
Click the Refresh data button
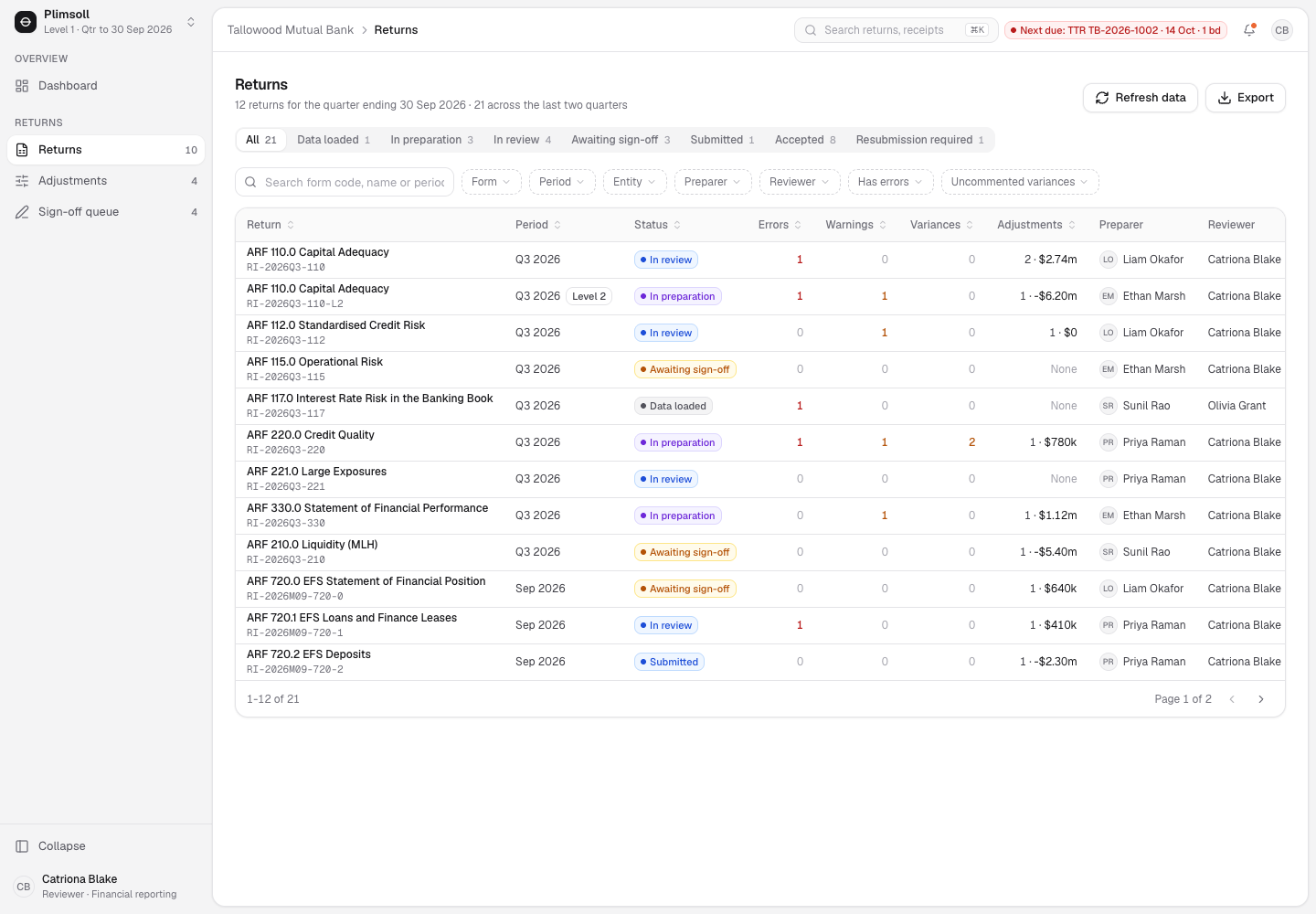pyautogui.click(x=1141, y=98)
